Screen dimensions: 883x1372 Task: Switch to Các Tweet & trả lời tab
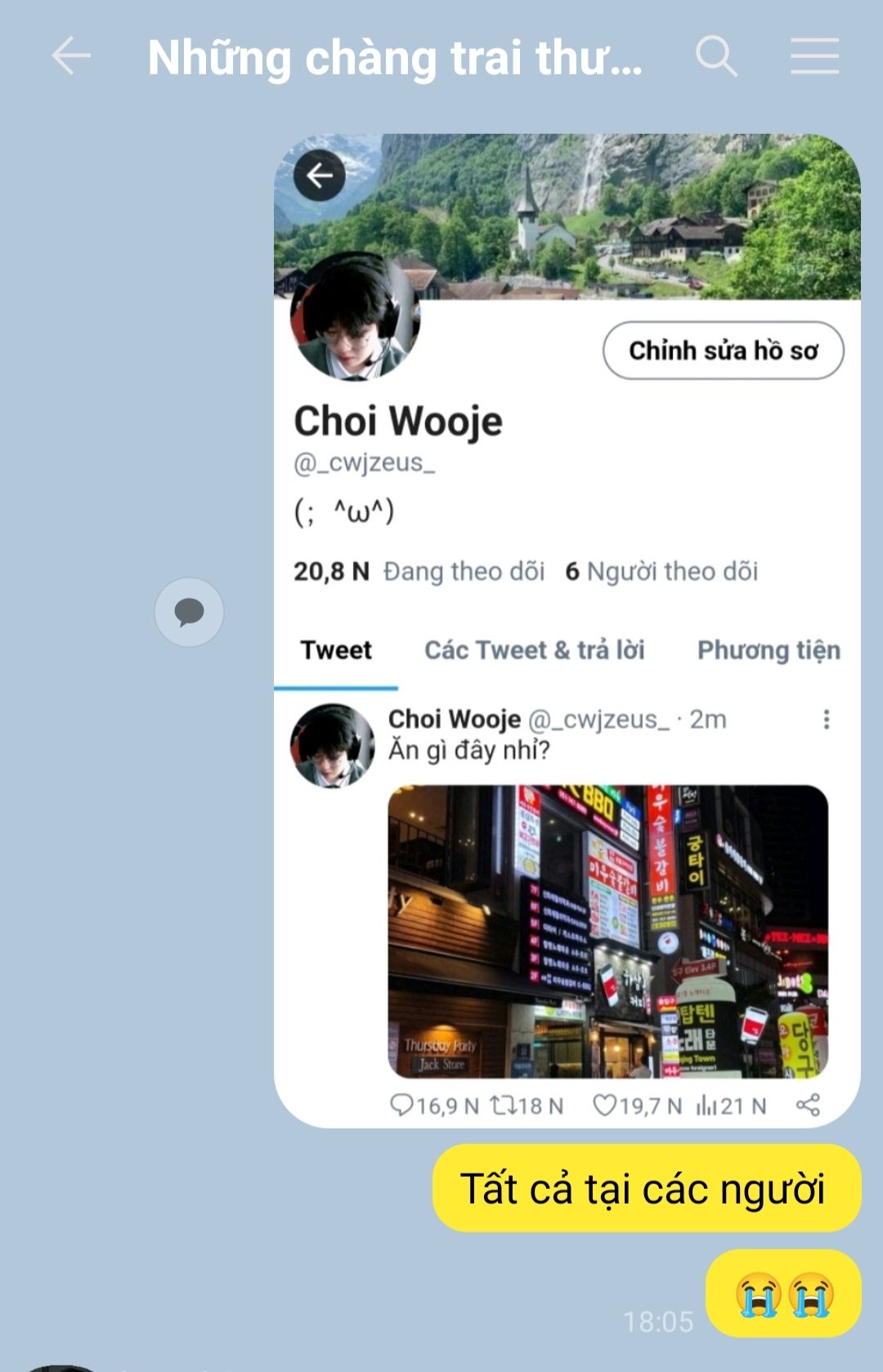tap(535, 650)
